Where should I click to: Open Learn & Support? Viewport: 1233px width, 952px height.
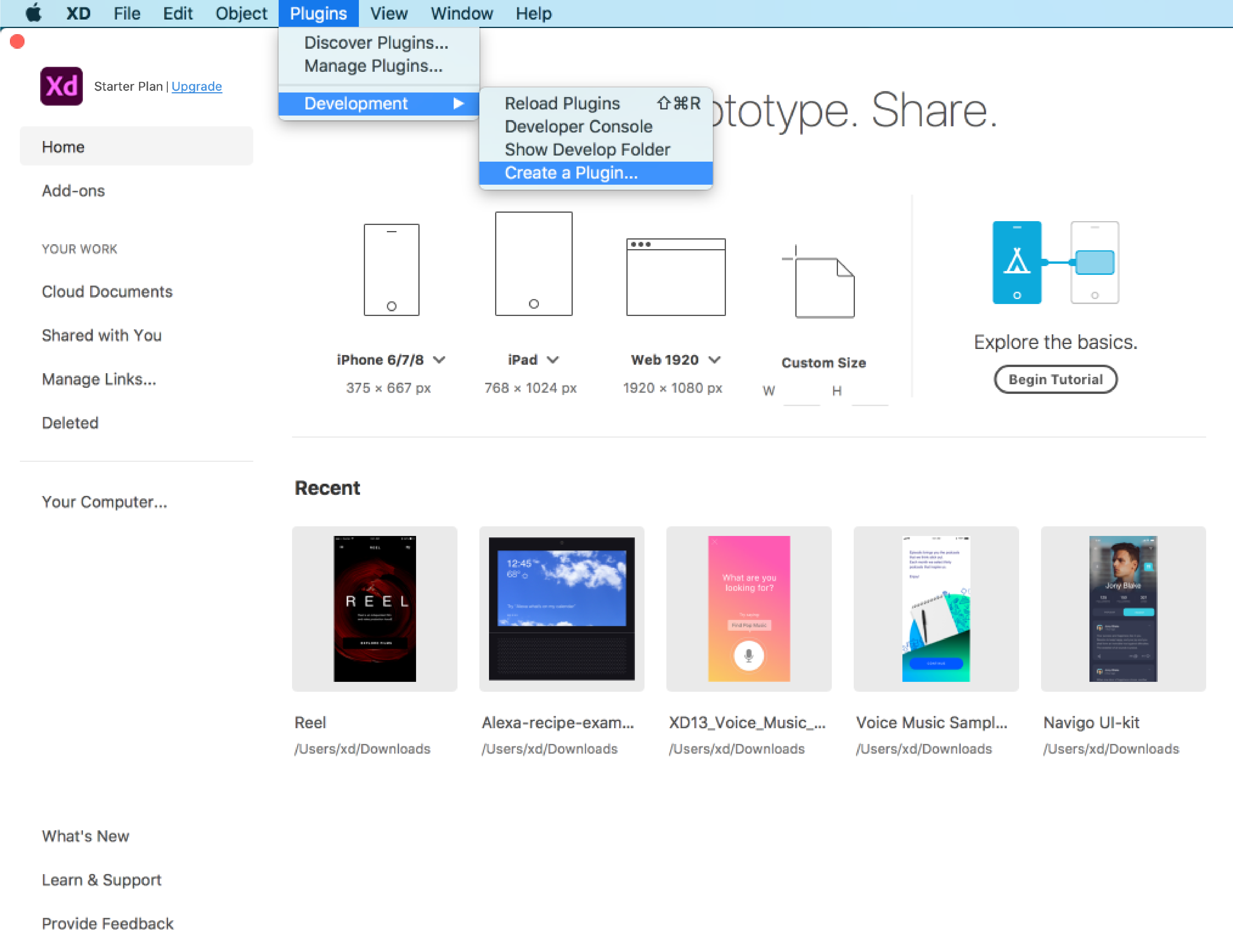[x=102, y=880]
